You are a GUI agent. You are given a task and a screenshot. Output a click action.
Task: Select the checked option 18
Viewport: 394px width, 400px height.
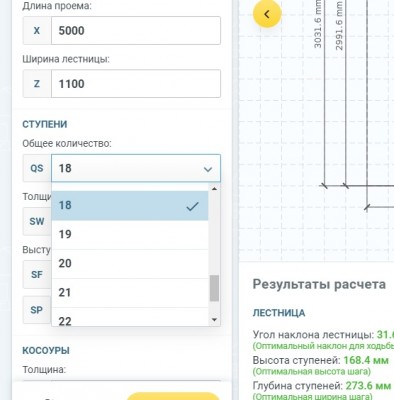[x=130, y=205]
